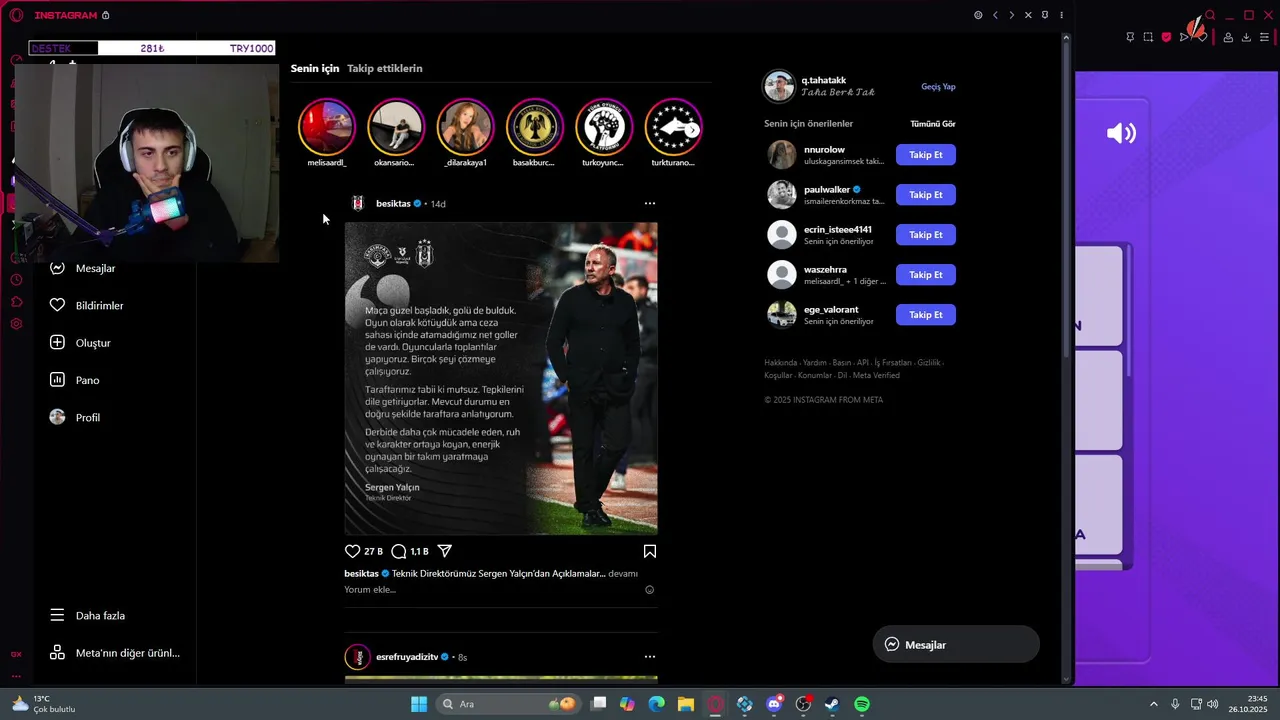Open browser snapshot tool icon
Screen dimensions: 1280x720
point(1148,37)
